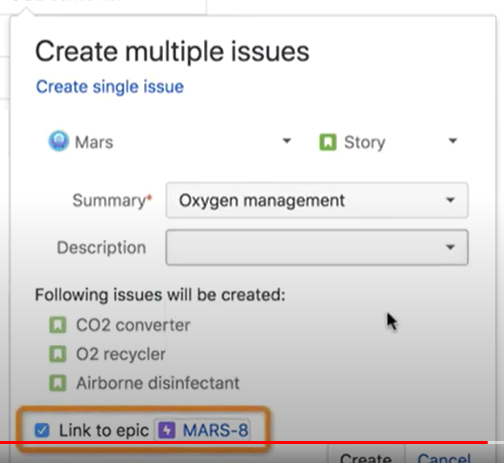Viewport: 504px width, 463px height.
Task: Toggle the Link to epic checkbox
Action: [x=42, y=430]
